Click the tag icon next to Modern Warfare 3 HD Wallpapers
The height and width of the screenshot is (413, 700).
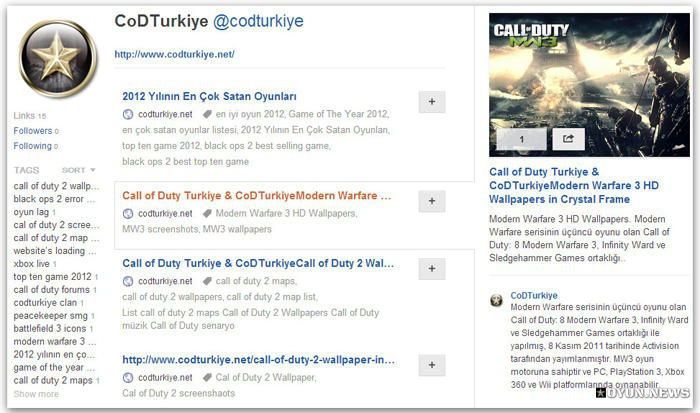click(207, 214)
